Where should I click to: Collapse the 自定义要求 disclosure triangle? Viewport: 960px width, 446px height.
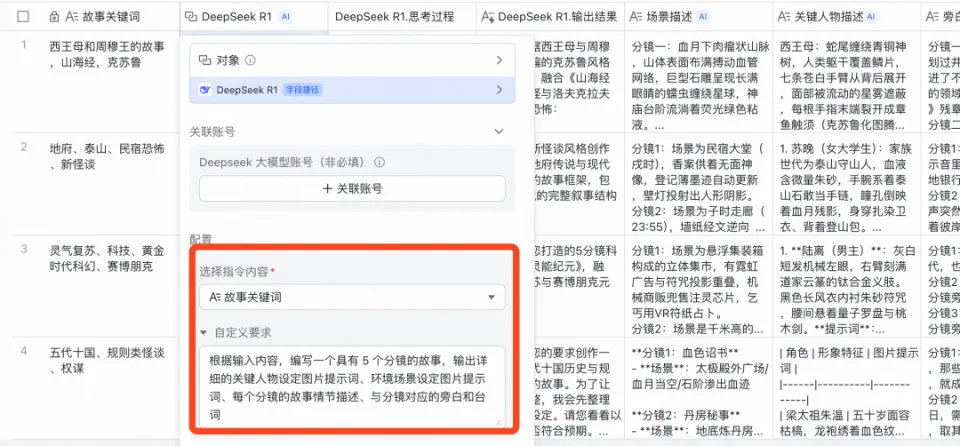click(x=204, y=333)
